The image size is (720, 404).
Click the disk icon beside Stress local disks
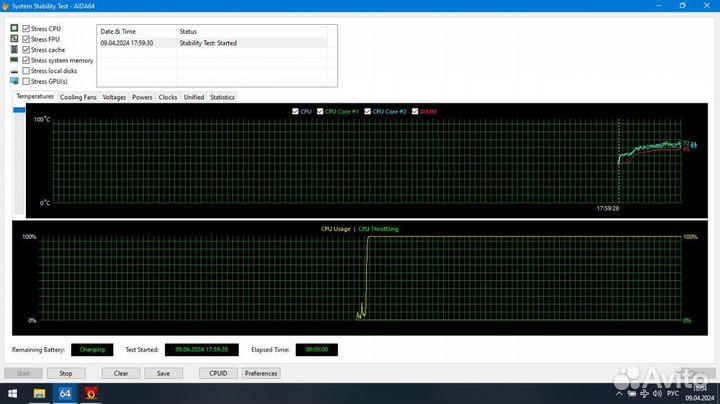tap(14, 71)
